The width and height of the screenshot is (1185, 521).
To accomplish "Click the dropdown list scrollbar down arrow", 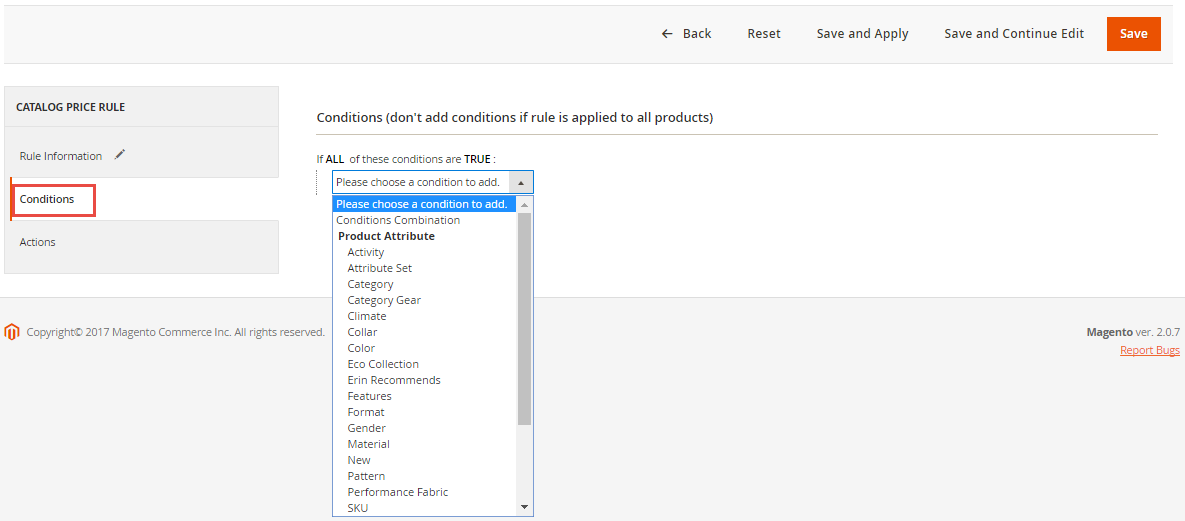I will point(525,507).
